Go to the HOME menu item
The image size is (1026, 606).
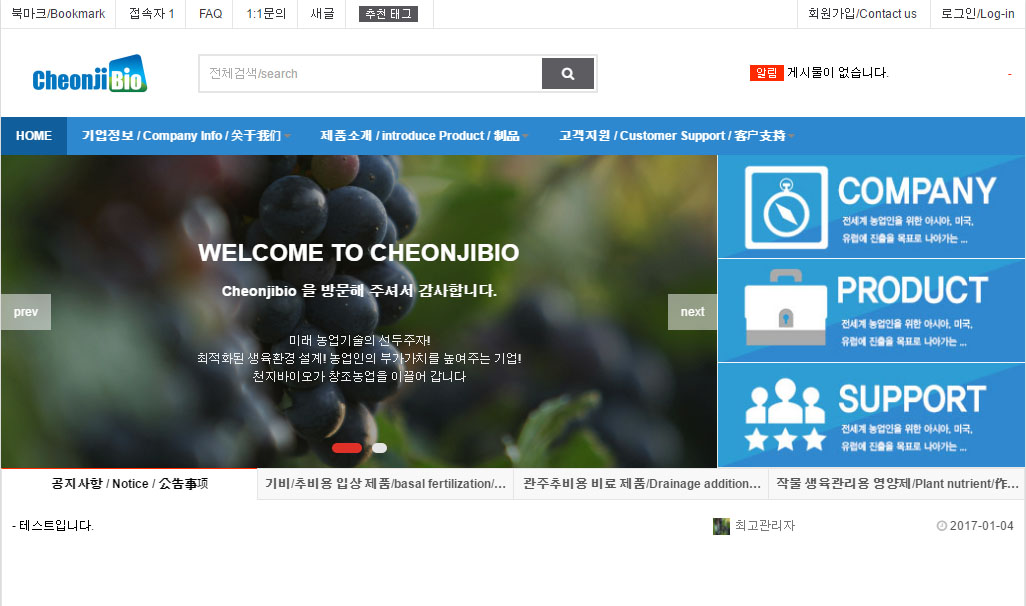(34, 136)
